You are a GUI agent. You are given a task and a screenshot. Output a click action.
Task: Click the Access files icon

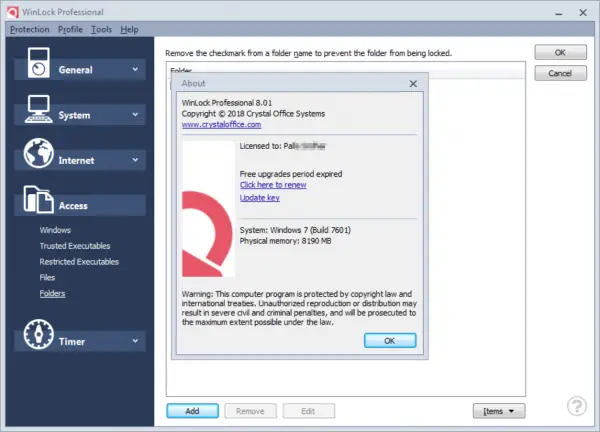(38, 199)
